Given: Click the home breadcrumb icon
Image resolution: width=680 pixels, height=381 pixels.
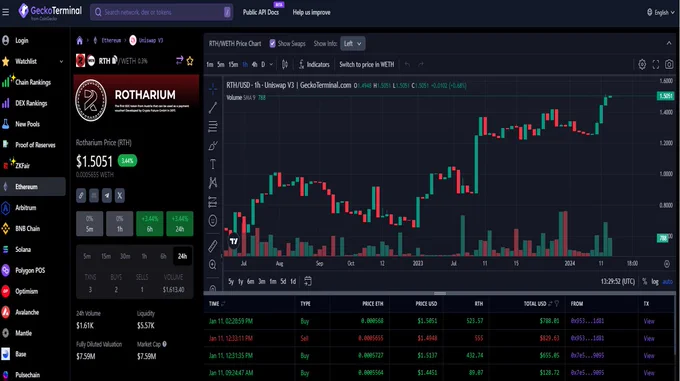Looking at the screenshot, I should (x=79, y=40).
